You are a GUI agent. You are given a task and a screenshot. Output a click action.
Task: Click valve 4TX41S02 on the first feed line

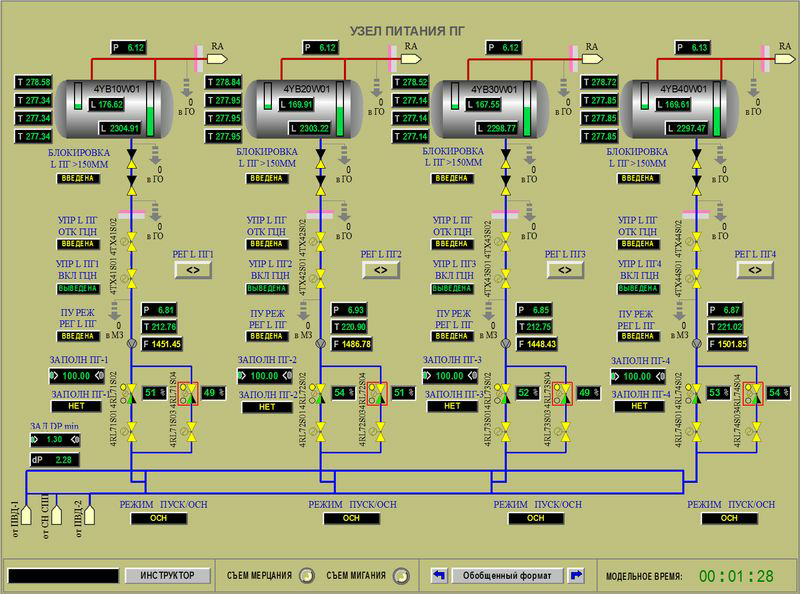131,241
